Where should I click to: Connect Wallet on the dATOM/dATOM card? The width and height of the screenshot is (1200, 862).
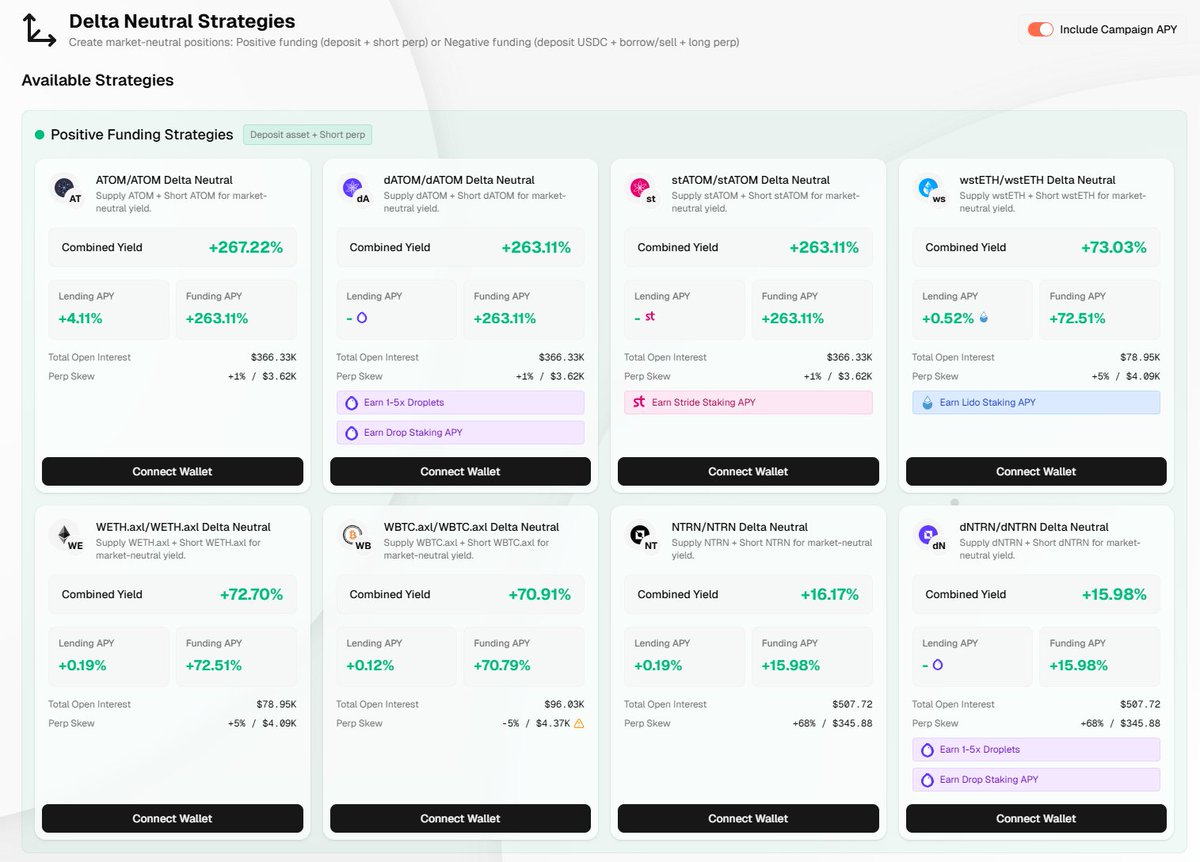460,471
